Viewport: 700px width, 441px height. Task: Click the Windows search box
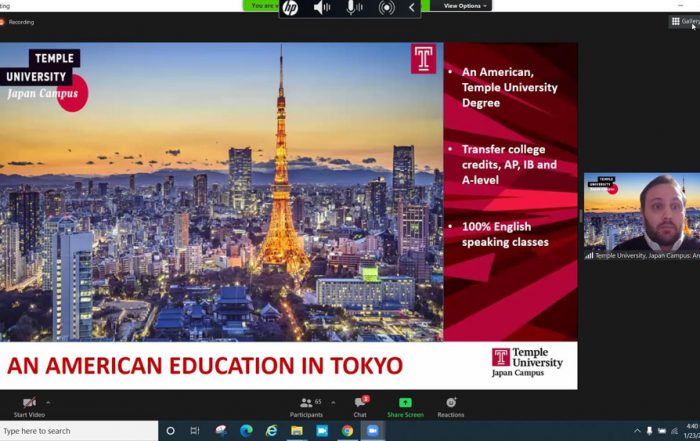coord(79,431)
